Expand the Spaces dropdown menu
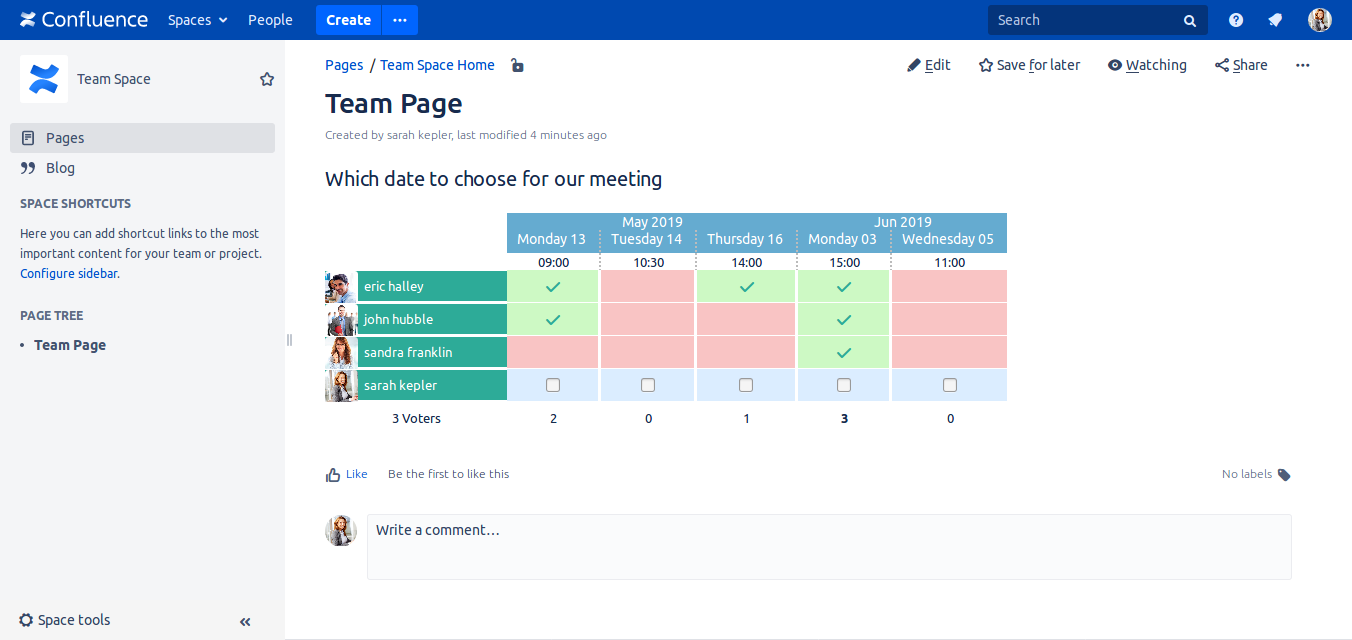 tap(197, 20)
